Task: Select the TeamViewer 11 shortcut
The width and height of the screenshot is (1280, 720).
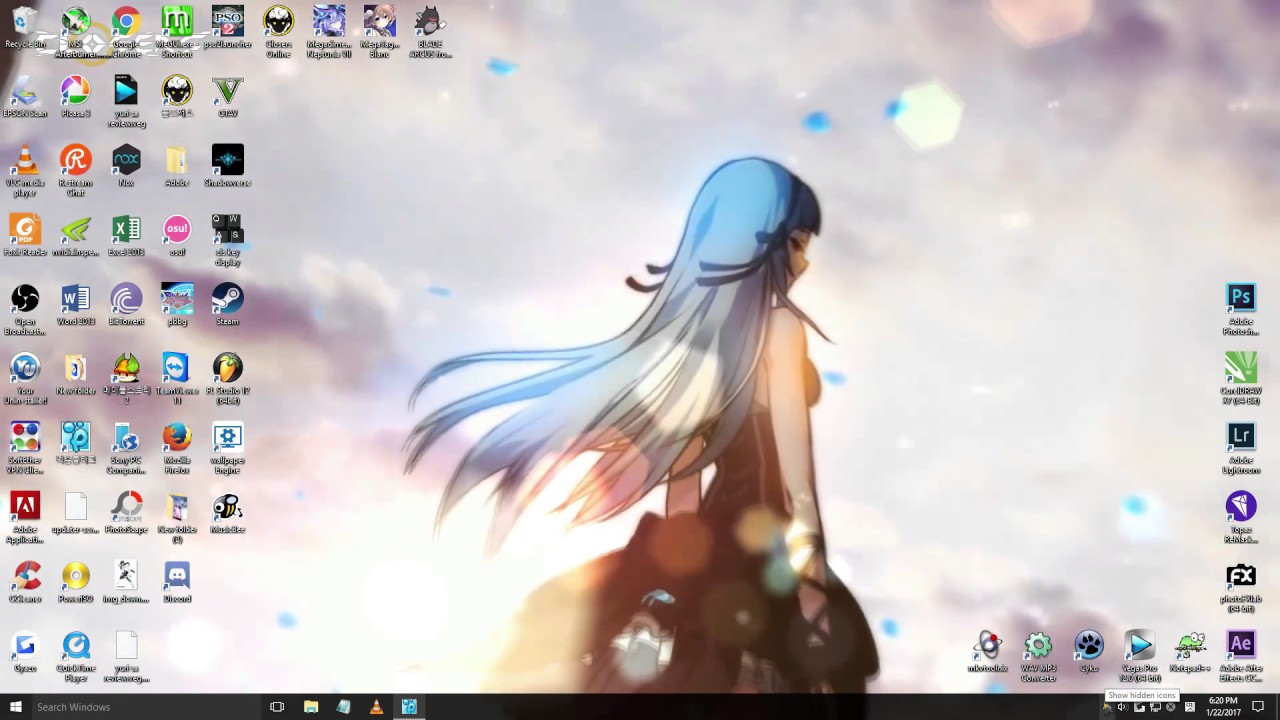Action: pos(177,378)
